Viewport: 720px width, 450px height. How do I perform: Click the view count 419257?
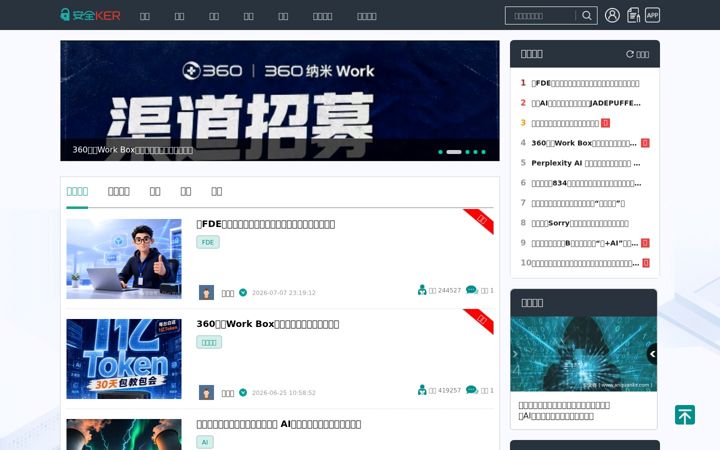449,390
